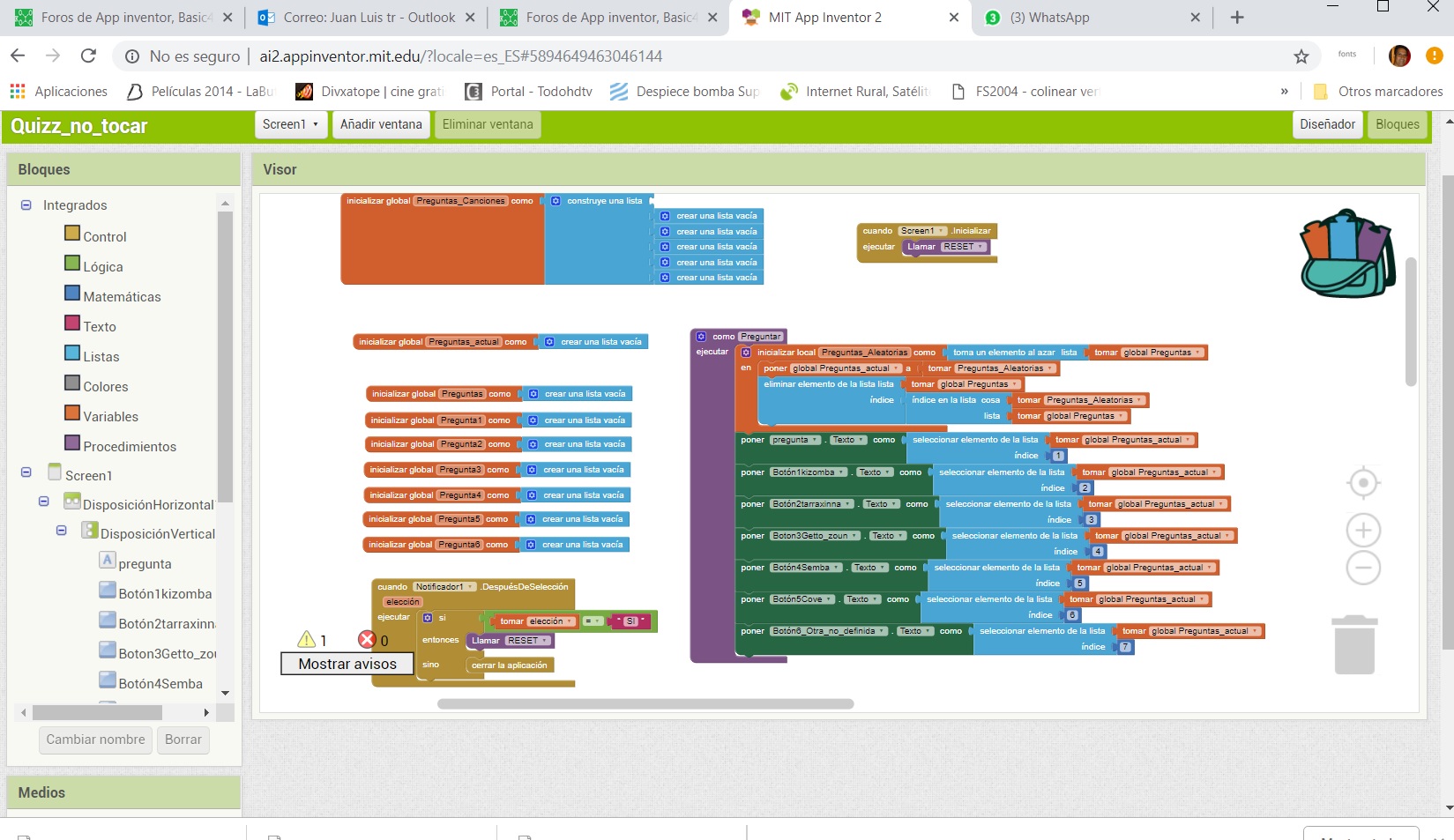Collapse the DisposiciónHorizontal node
The width and height of the screenshot is (1454, 840).
click(44, 502)
